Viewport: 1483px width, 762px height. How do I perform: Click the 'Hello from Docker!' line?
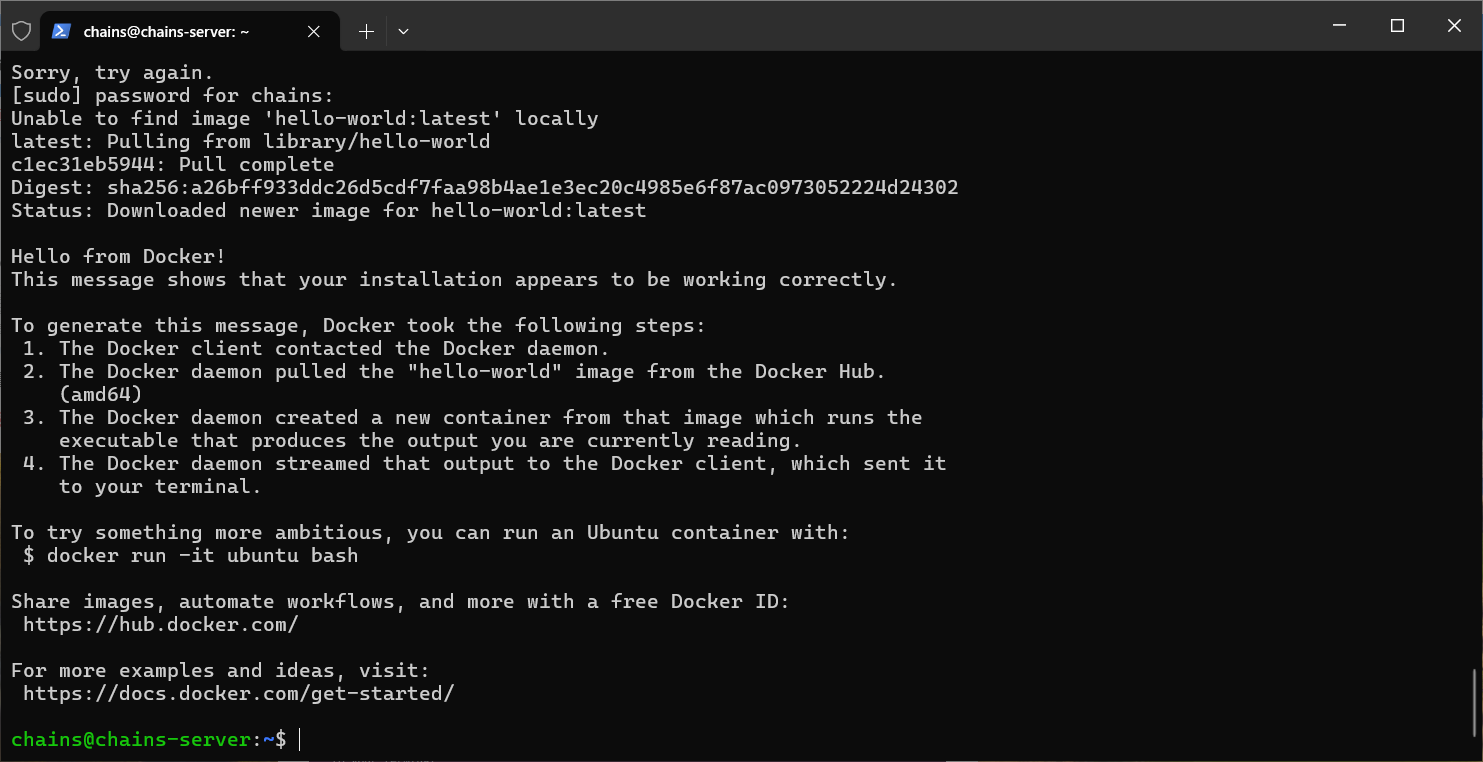pyautogui.click(x=118, y=257)
